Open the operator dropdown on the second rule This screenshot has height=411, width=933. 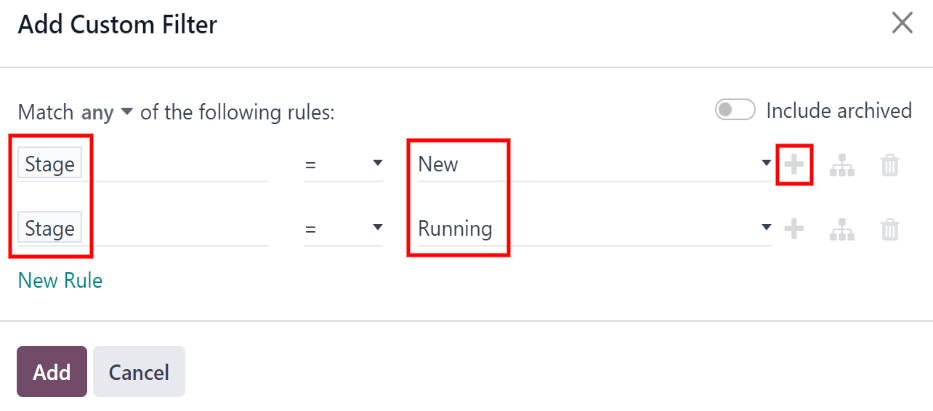click(x=343, y=229)
